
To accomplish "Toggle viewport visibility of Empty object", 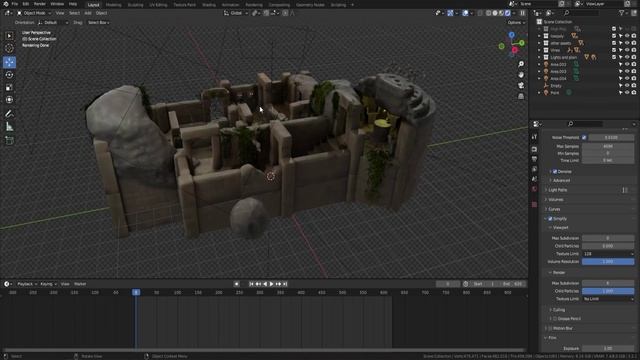I will [x=627, y=86].
